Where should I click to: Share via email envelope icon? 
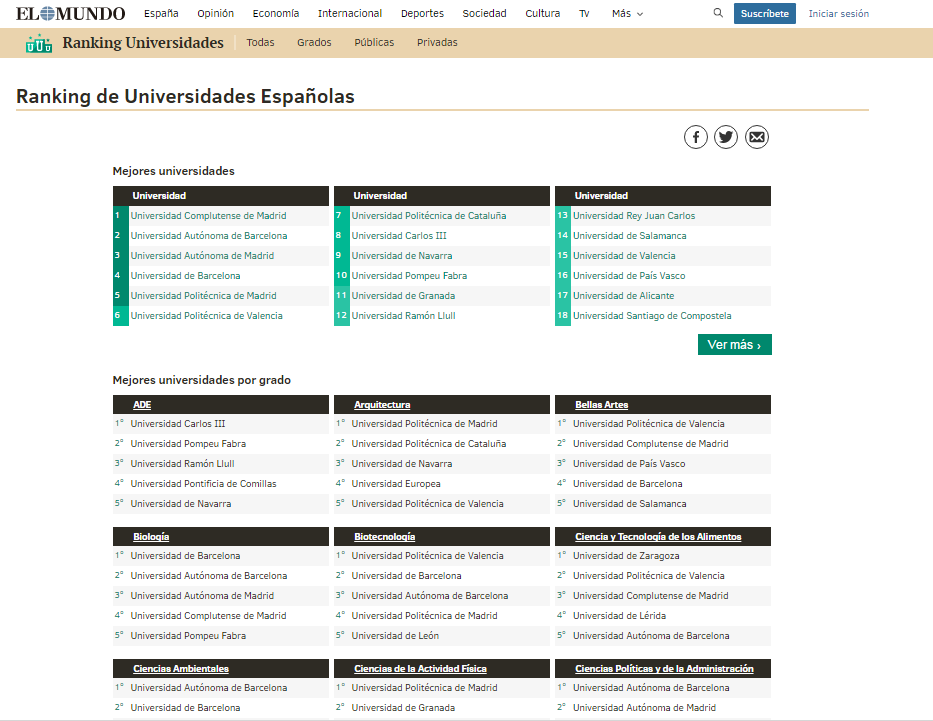757,137
